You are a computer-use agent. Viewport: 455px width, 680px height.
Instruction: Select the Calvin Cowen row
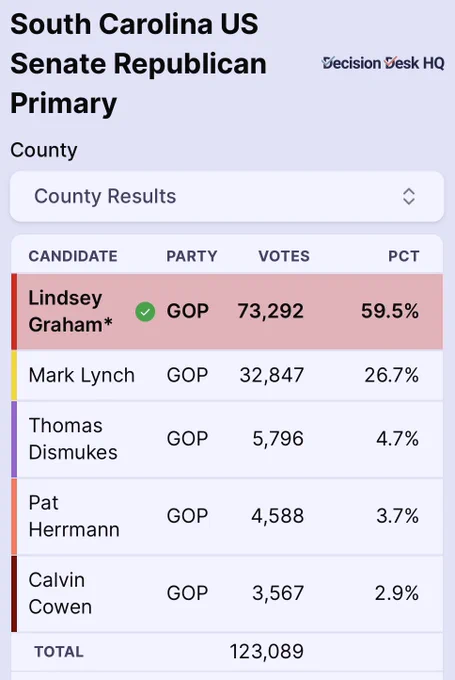[227, 593]
